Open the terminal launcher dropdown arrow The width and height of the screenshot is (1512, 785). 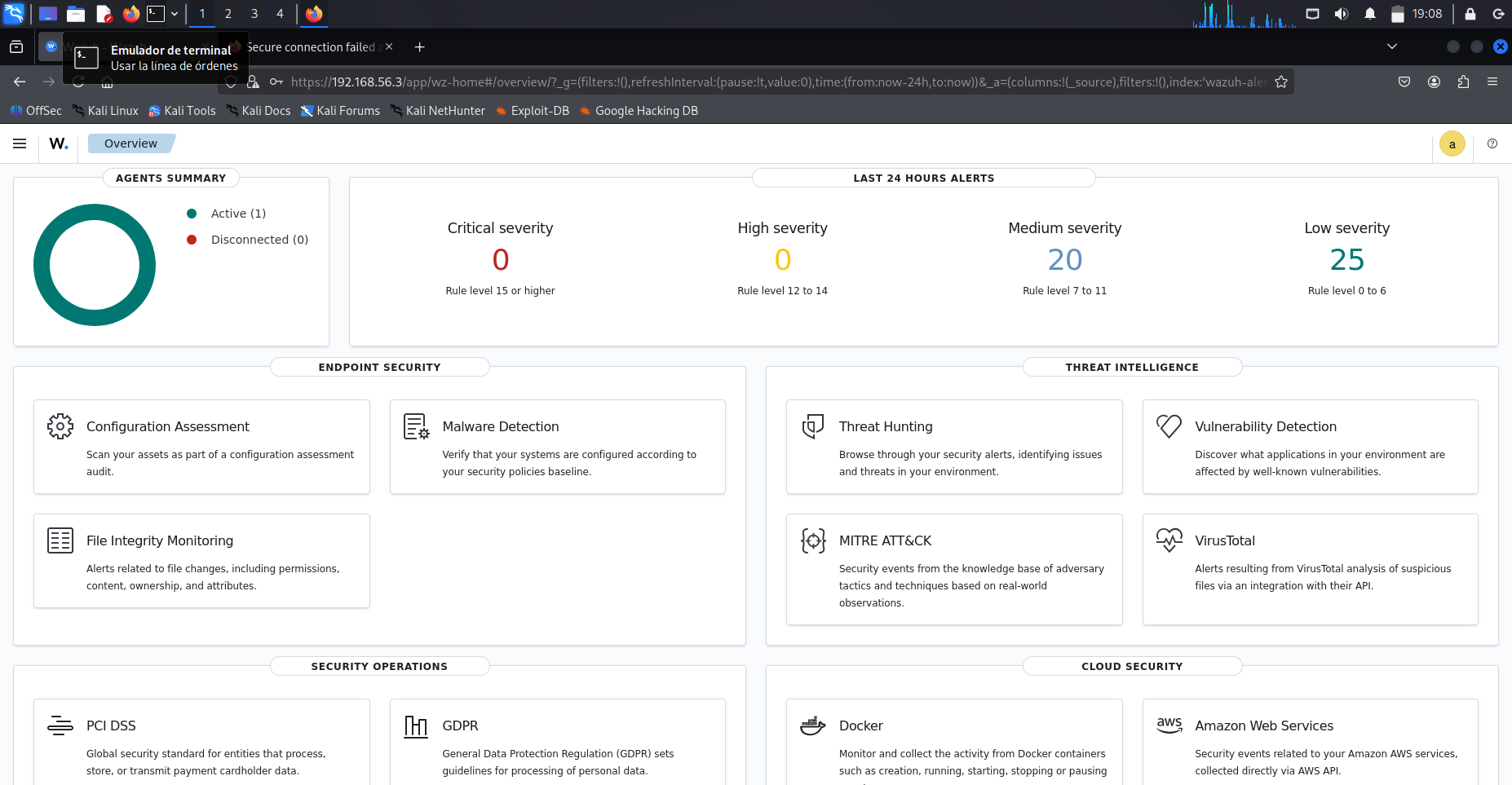coord(175,14)
